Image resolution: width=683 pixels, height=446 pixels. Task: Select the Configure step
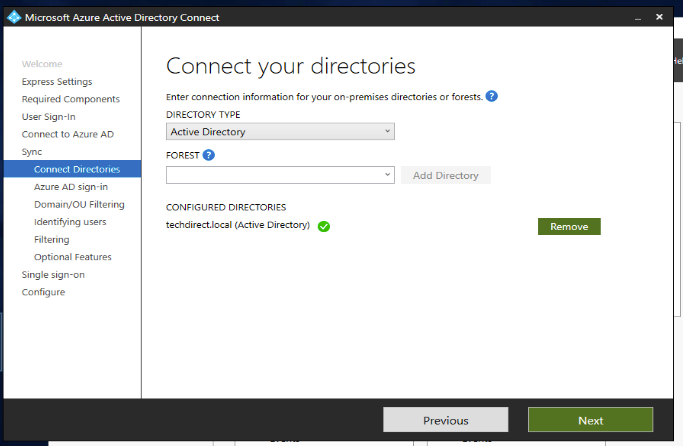click(43, 292)
